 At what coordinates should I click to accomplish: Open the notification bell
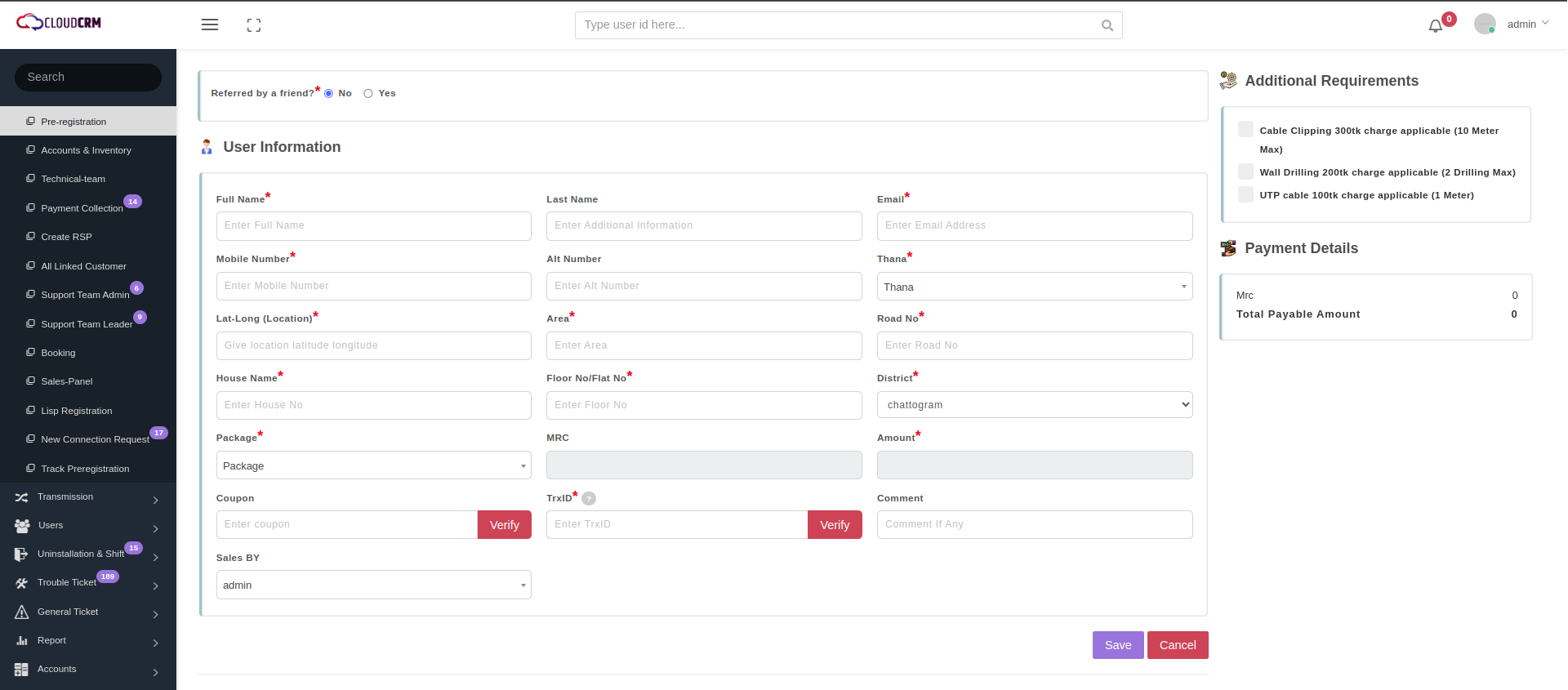[x=1435, y=26]
